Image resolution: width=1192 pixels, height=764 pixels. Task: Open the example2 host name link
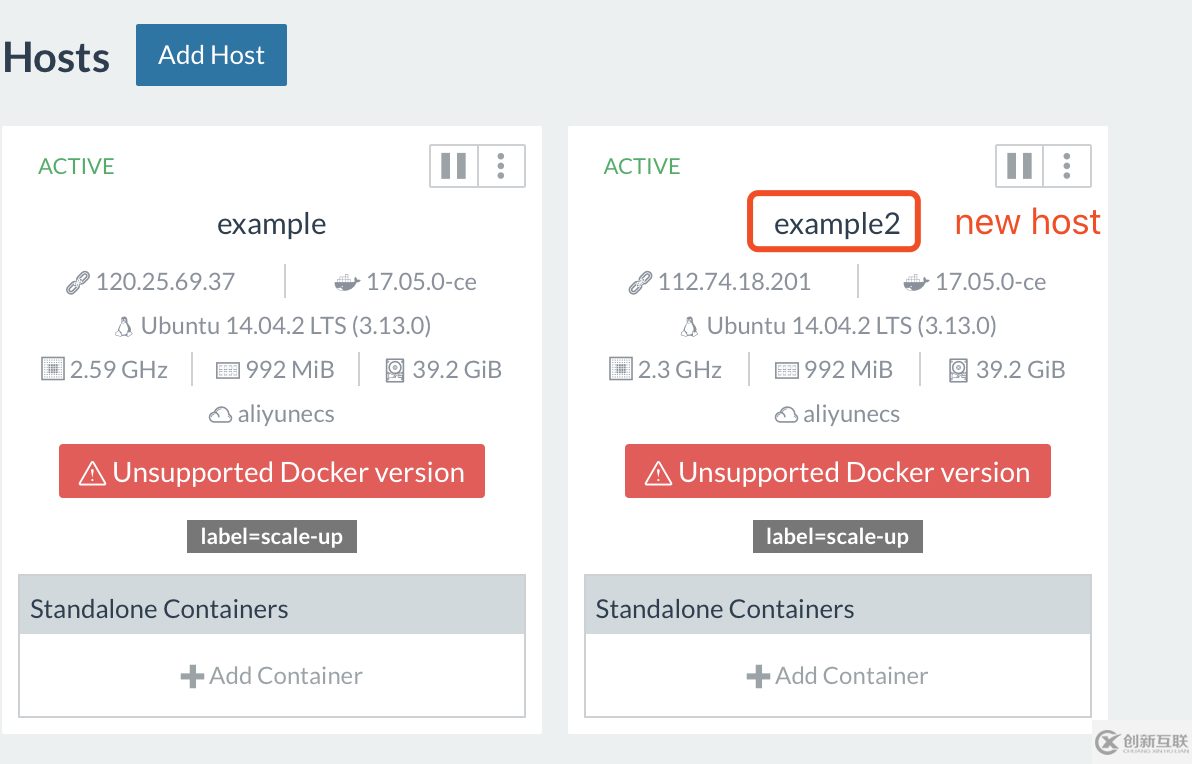click(x=836, y=224)
